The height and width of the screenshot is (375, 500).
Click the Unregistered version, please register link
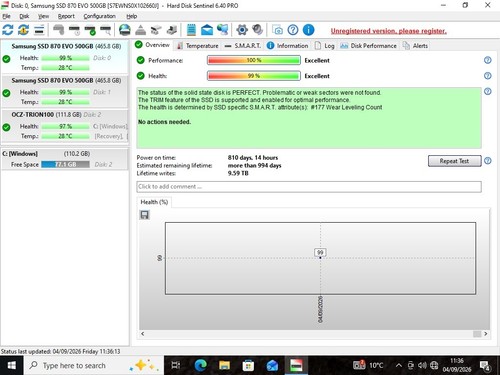[388, 31]
